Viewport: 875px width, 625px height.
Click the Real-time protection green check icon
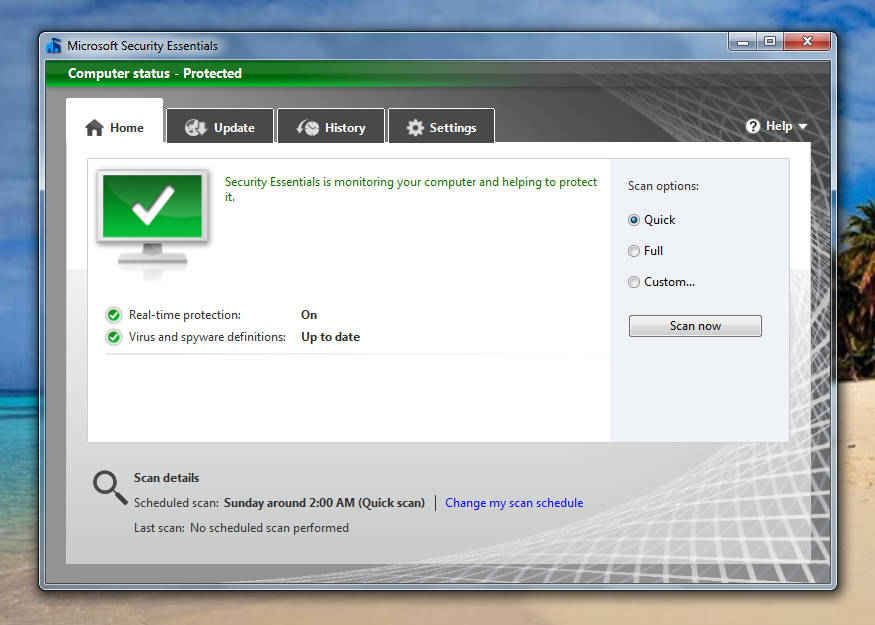tap(113, 314)
